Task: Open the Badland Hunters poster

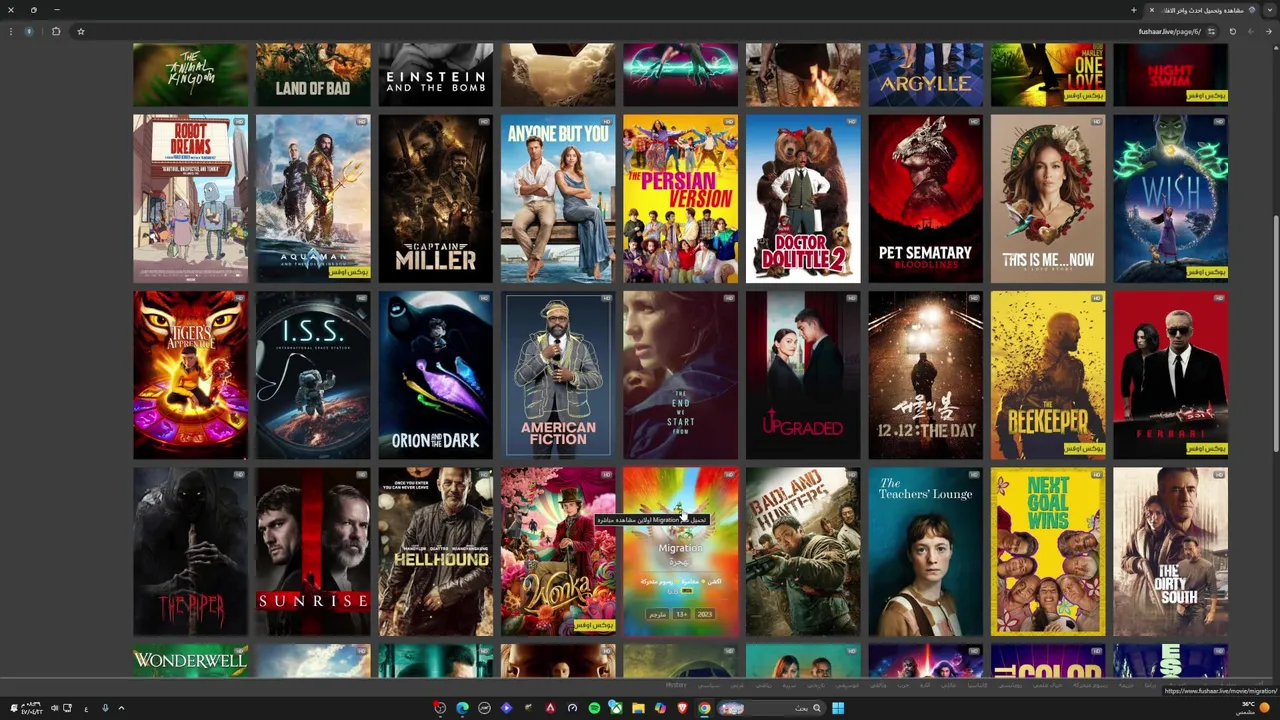Action: point(803,552)
